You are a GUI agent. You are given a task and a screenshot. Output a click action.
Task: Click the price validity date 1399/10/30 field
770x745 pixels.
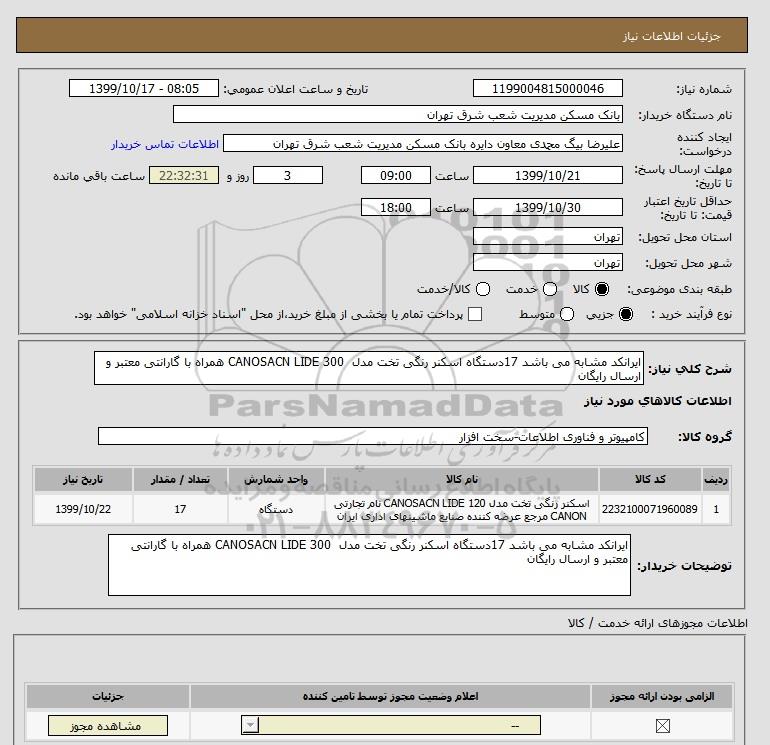546,207
